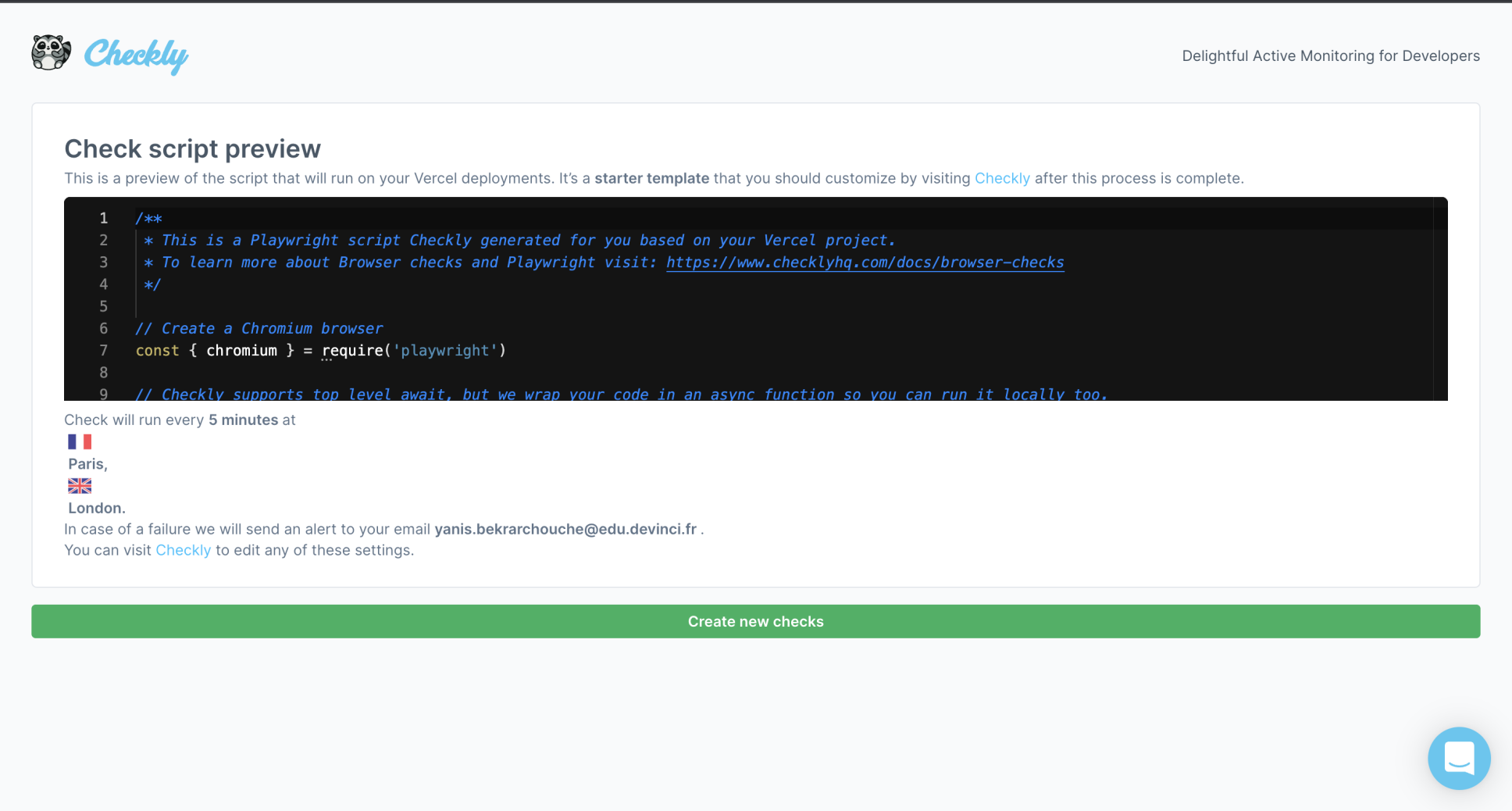Click the bold 5 minutes frequency text
The width and height of the screenshot is (1512, 811).
243,420
